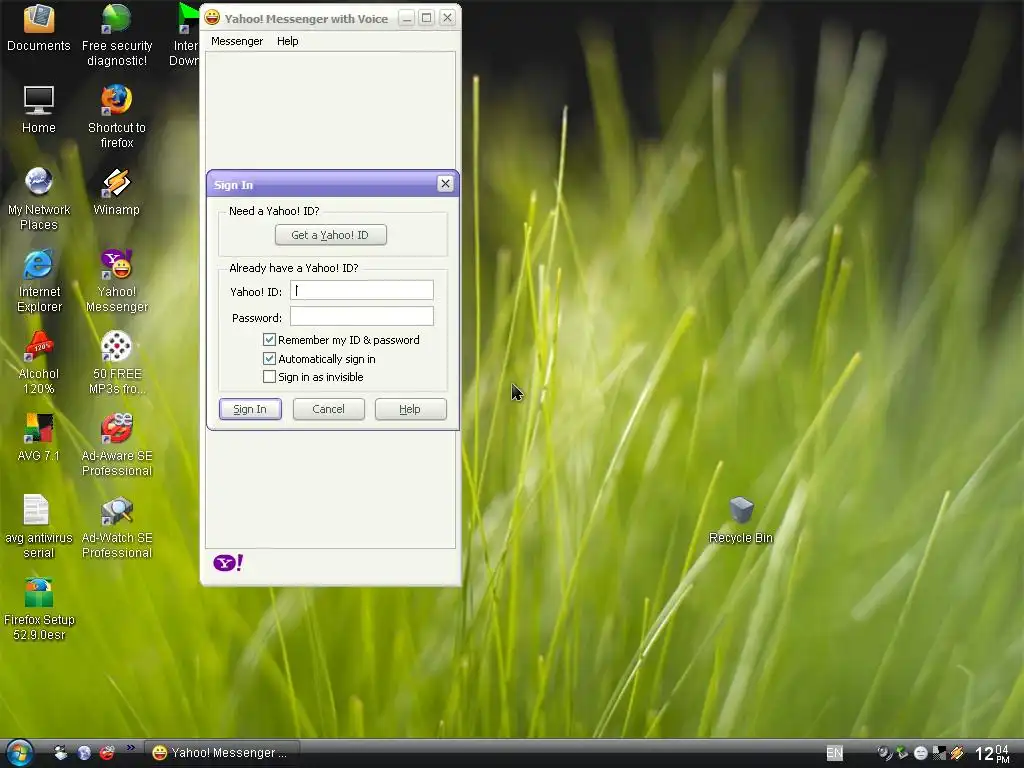Click the Yahoo smiley title bar icon
1024x768 pixels.
pos(212,18)
